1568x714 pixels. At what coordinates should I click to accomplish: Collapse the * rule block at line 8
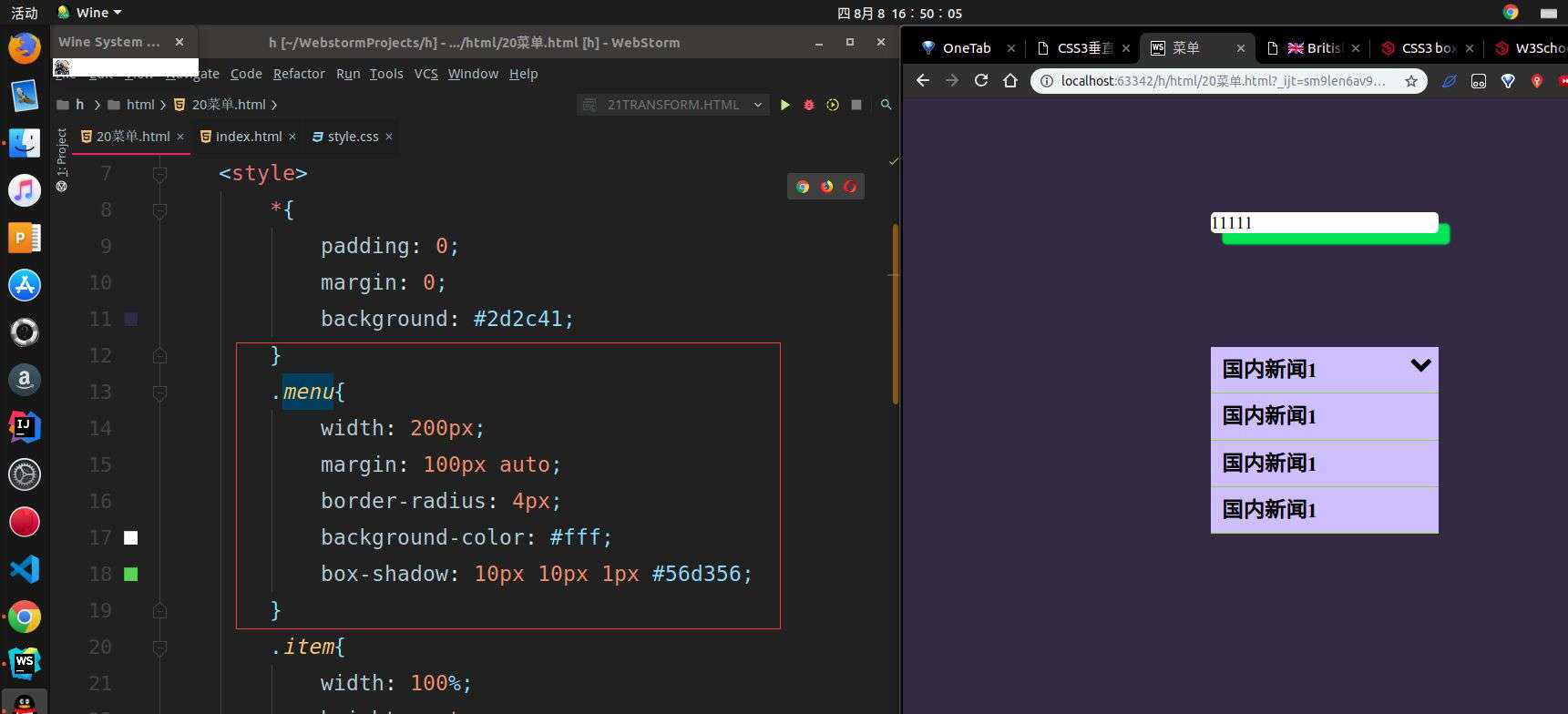[159, 209]
